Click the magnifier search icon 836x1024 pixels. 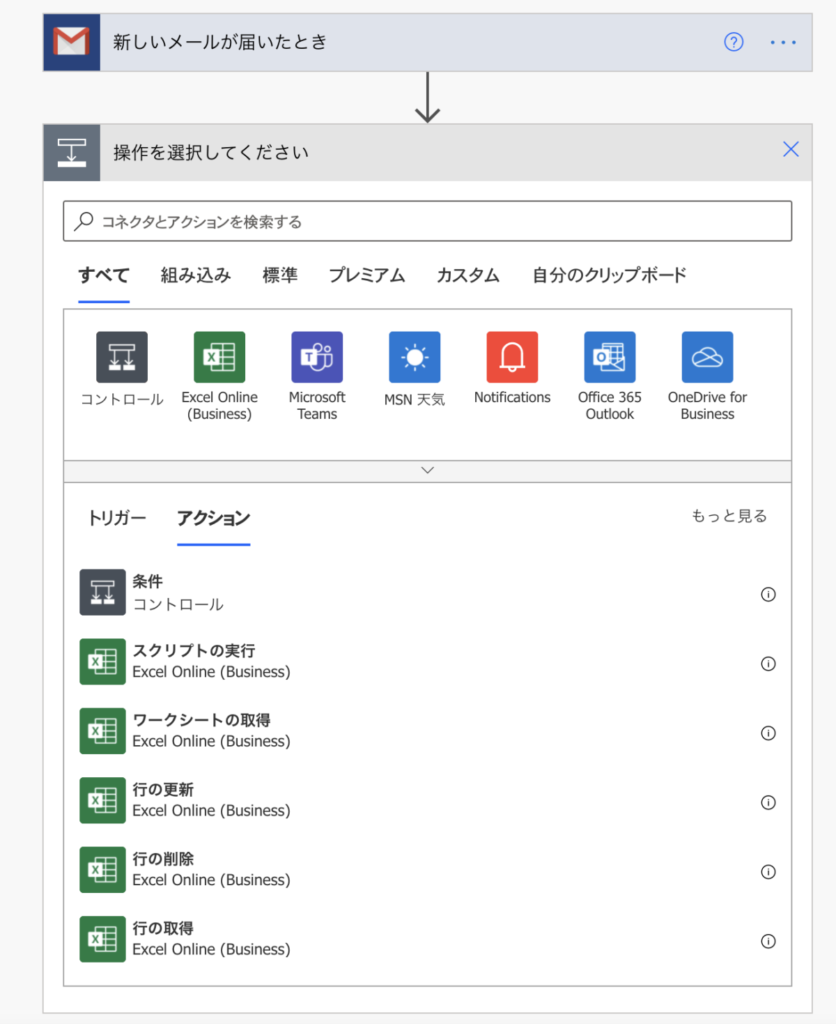tap(84, 221)
